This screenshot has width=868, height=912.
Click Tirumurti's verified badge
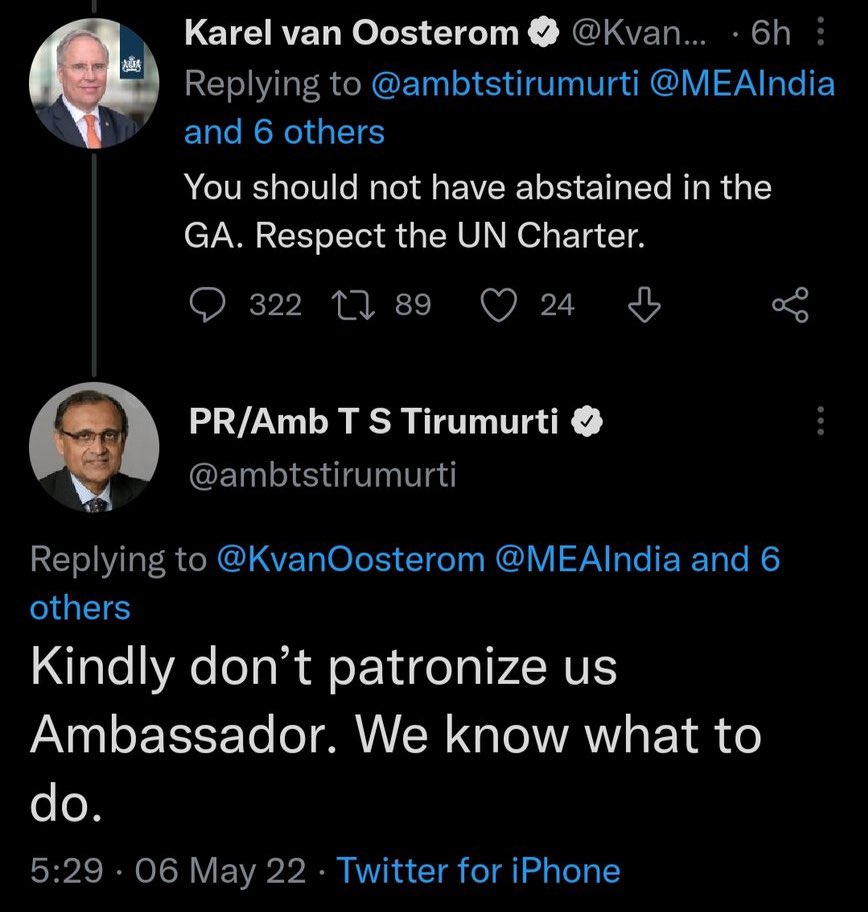pos(585,424)
